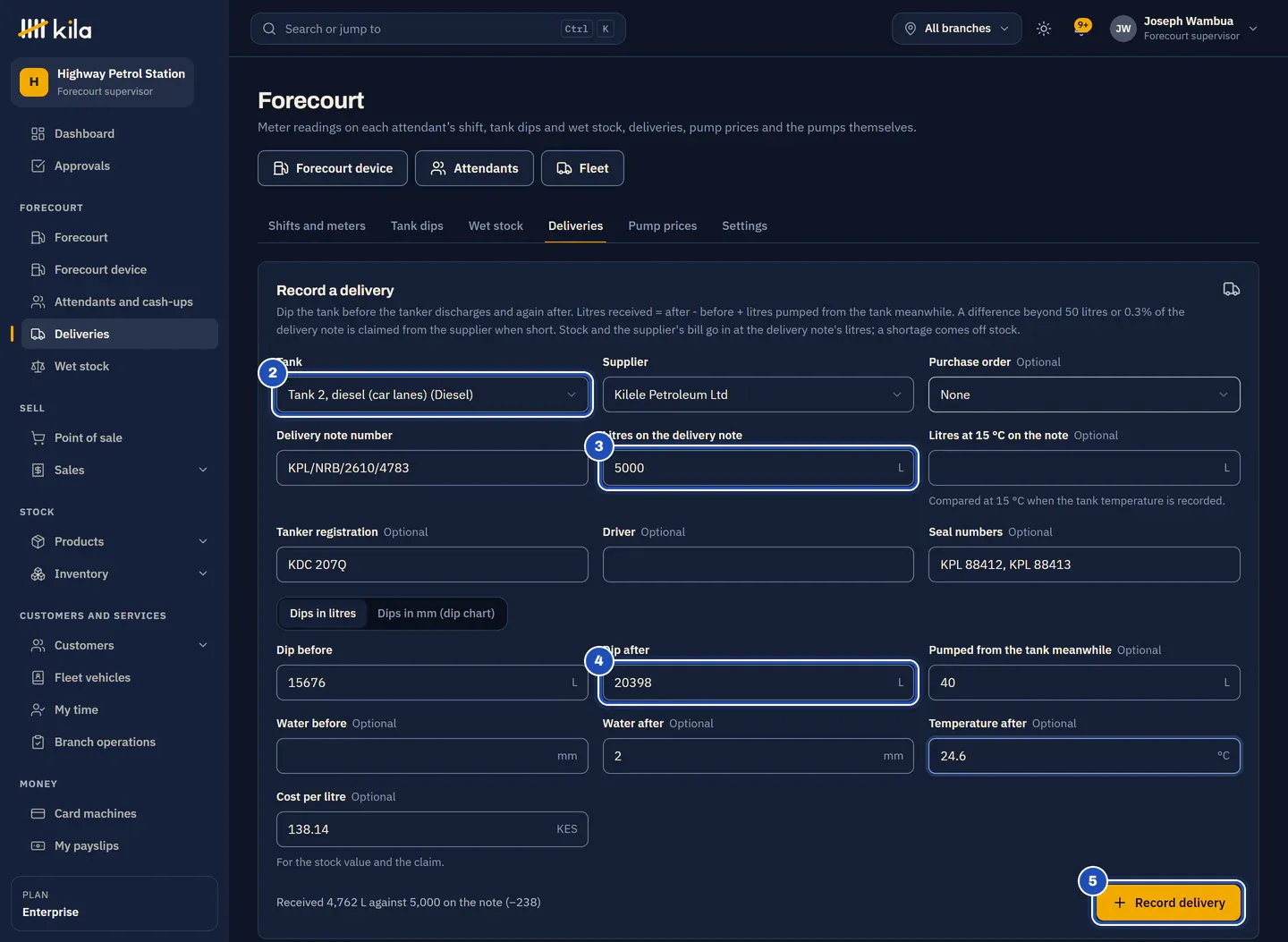The image size is (1288, 942).
Task: Click the JW user avatar
Action: 1123,29
